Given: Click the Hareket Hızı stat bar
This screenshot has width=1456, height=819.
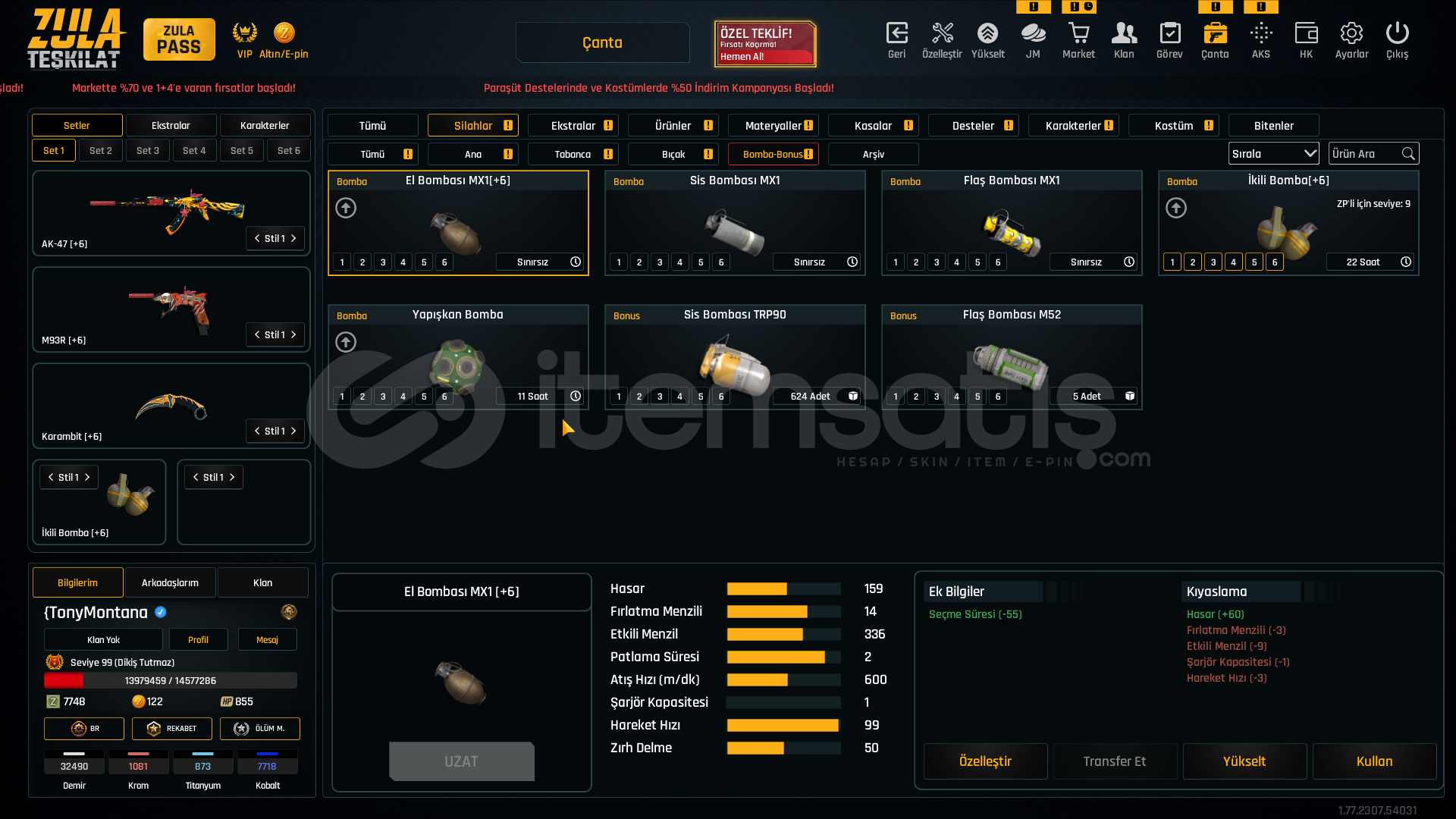Looking at the screenshot, I should tap(783, 725).
